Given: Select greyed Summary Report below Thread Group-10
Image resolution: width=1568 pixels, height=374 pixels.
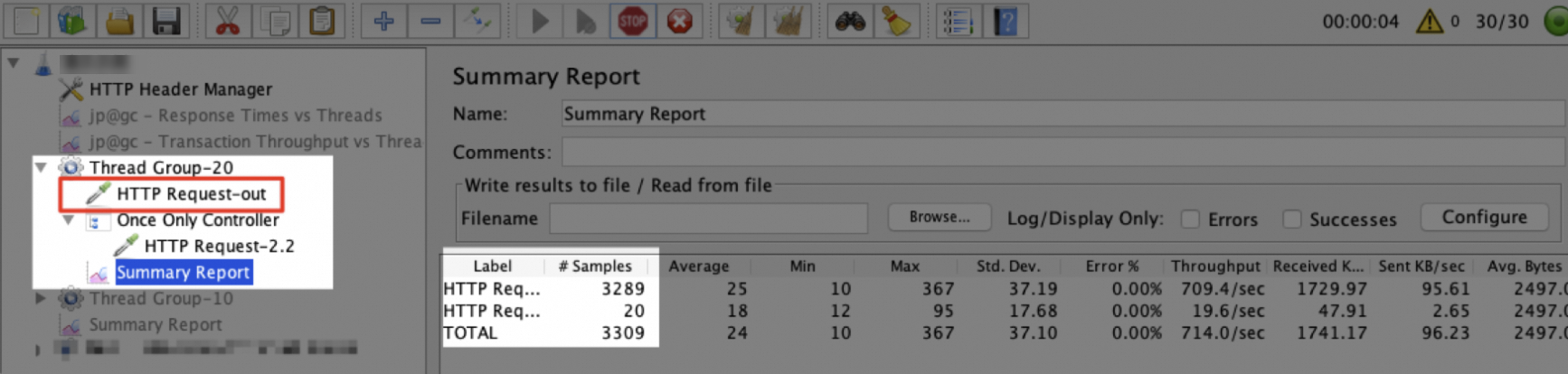Looking at the screenshot, I should coord(156,324).
